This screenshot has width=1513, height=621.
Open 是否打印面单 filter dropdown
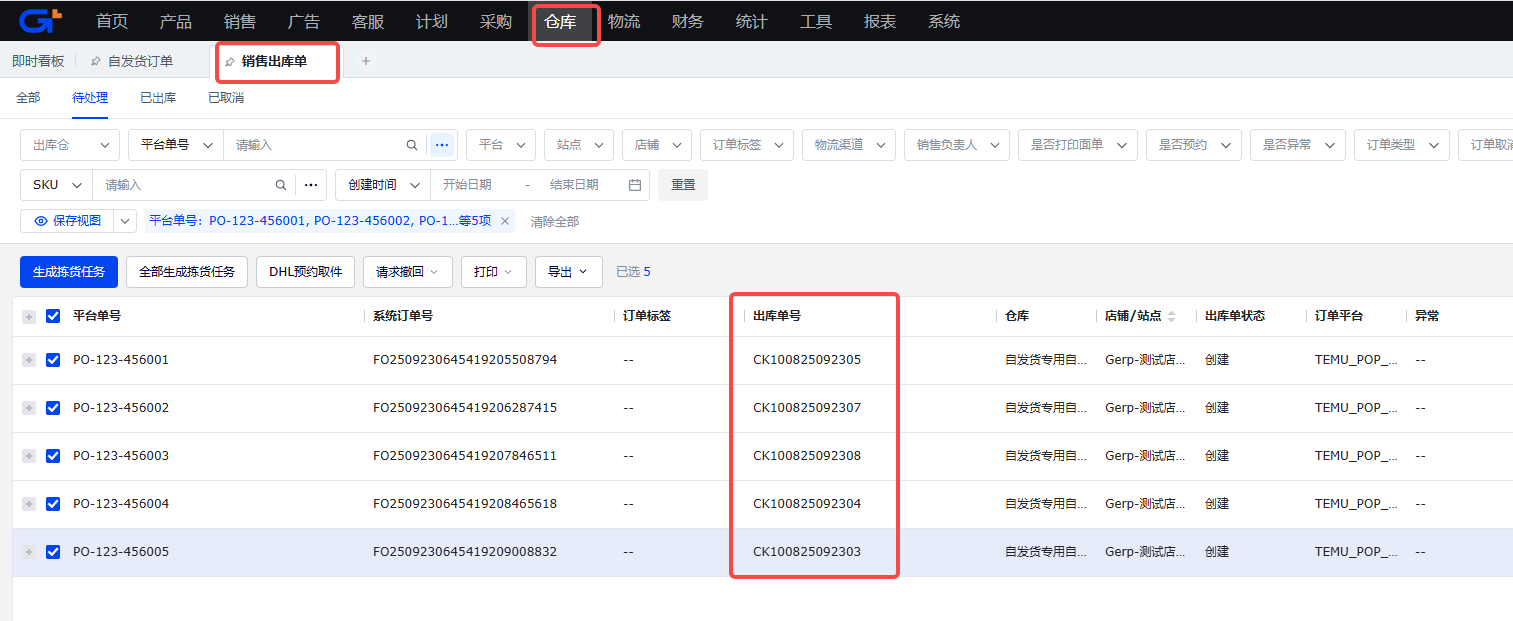[1078, 145]
